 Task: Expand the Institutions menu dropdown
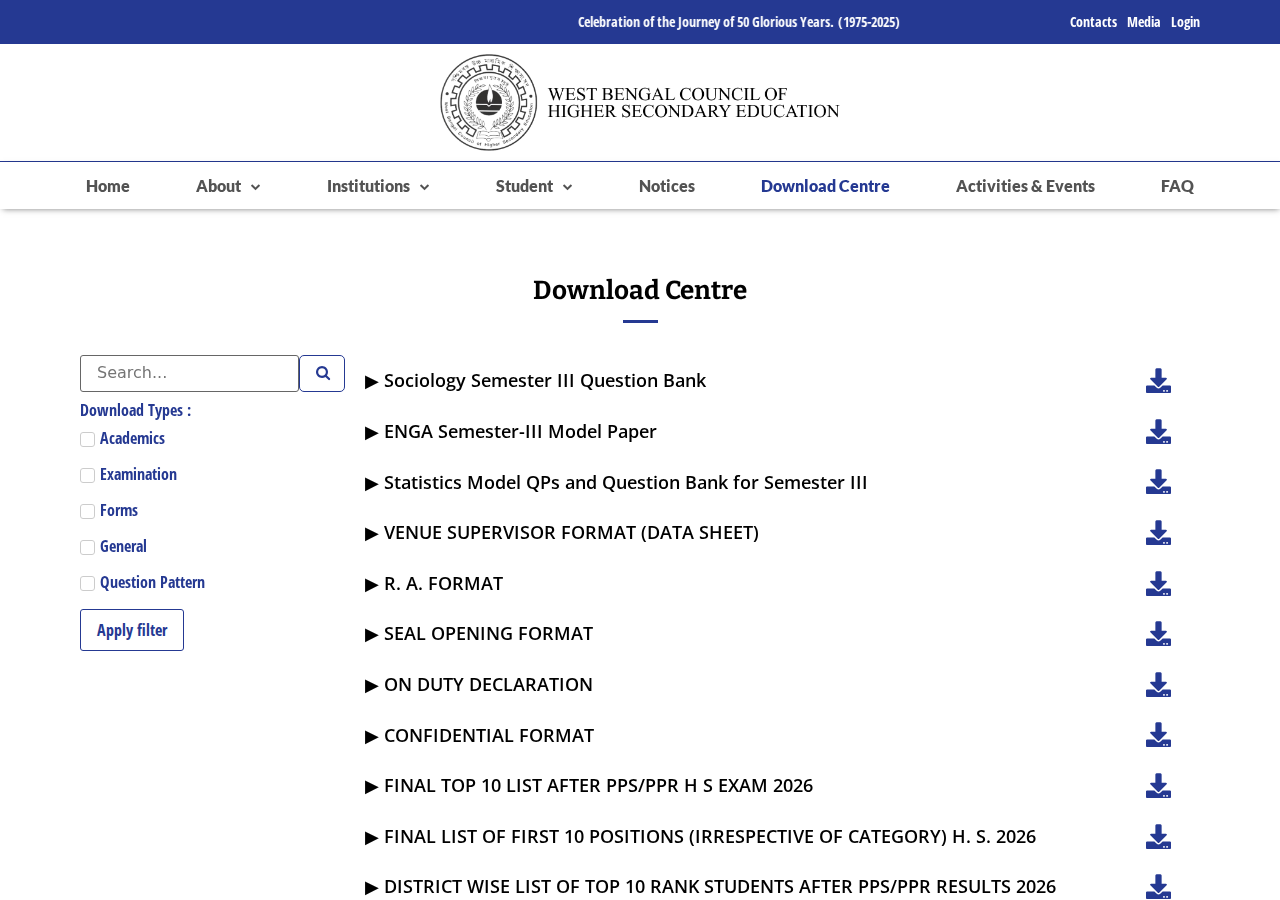pyautogui.click(x=378, y=186)
